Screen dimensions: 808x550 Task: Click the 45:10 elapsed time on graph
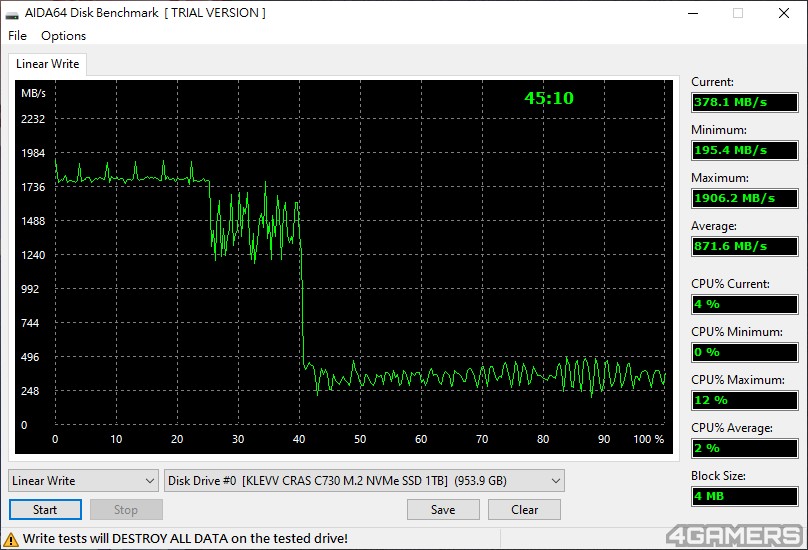pyautogui.click(x=549, y=98)
